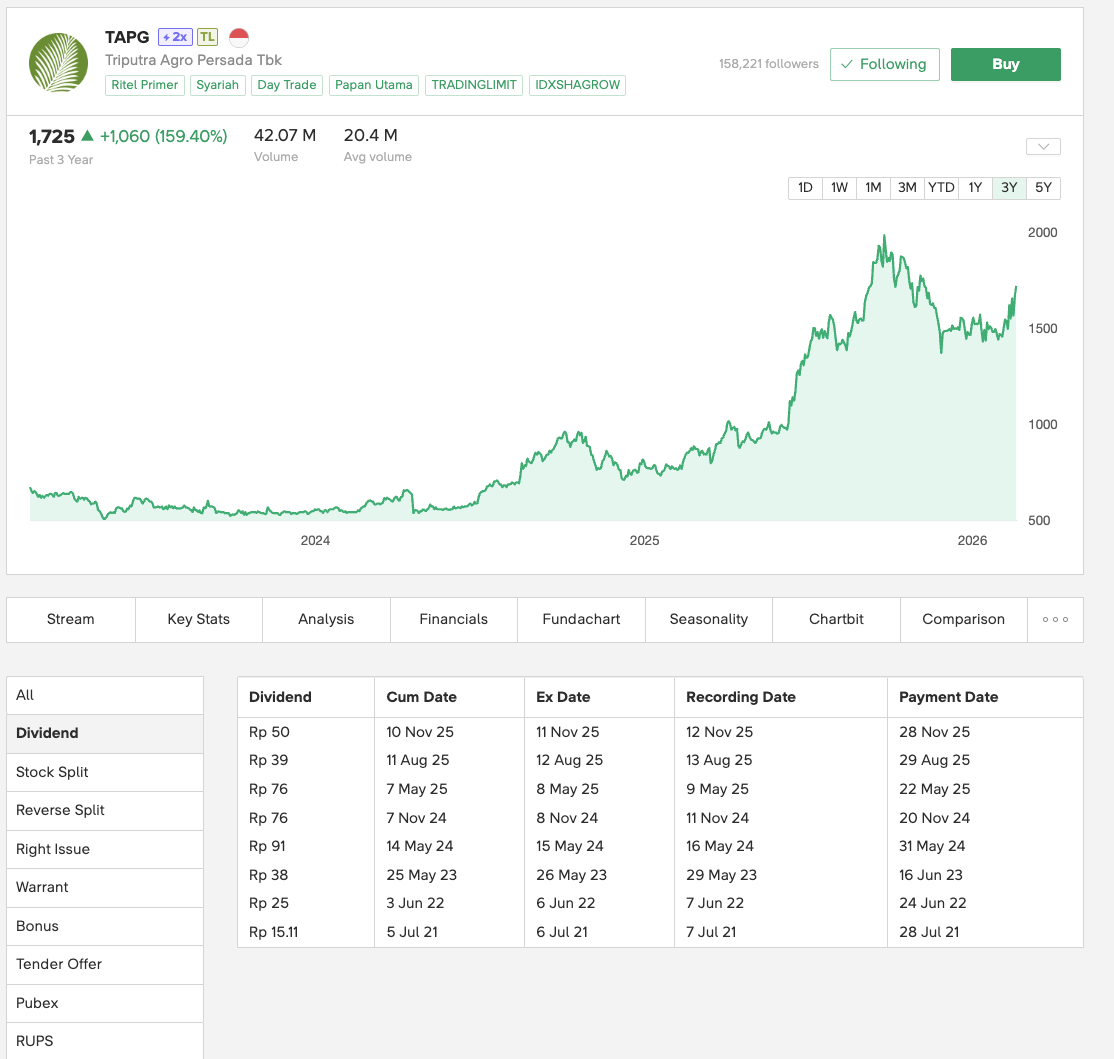Open the Key Stats tab

click(x=199, y=619)
